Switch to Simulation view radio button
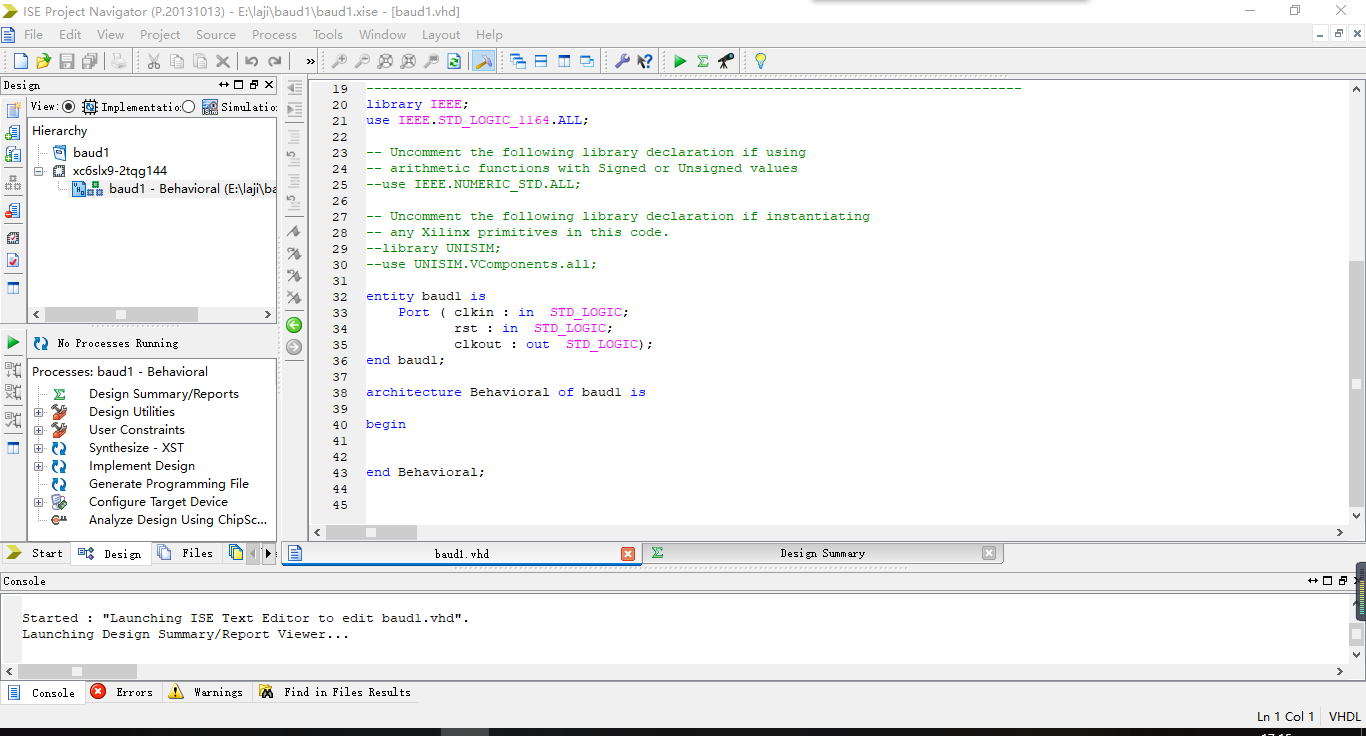 [190, 107]
